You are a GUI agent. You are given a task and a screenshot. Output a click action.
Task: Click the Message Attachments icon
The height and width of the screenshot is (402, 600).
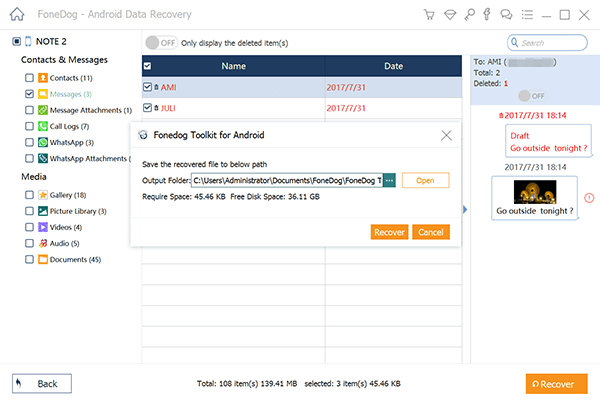click(x=43, y=110)
